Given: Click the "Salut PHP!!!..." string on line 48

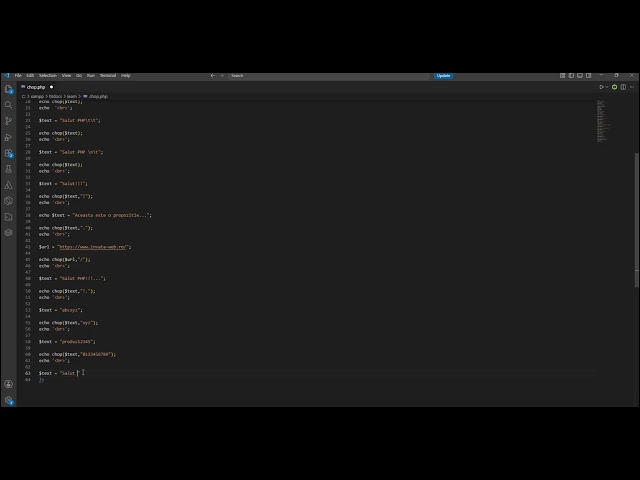Looking at the screenshot, I should pos(81,278).
